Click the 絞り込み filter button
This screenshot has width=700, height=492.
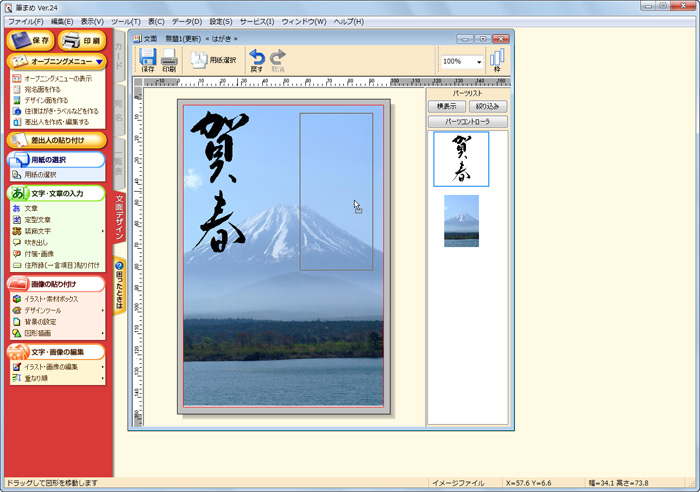click(x=487, y=106)
